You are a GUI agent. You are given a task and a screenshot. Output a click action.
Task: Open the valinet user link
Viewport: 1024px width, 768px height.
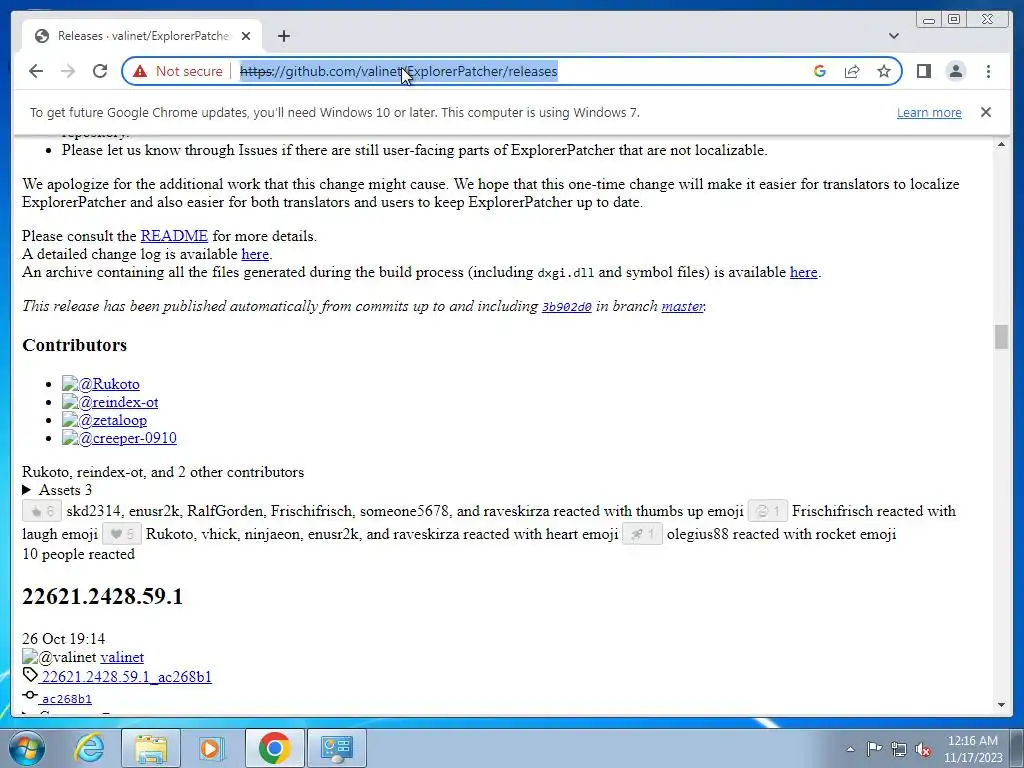(x=122, y=657)
